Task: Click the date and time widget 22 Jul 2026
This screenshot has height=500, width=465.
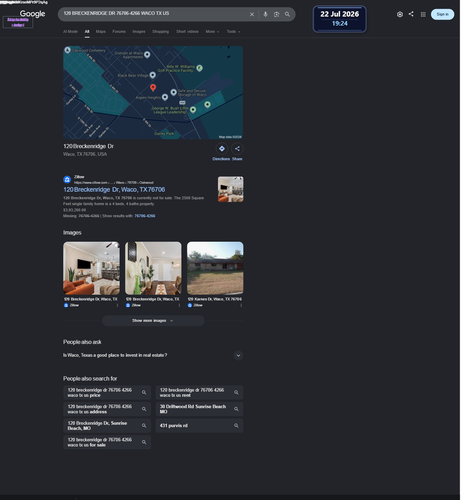Action: (x=340, y=19)
